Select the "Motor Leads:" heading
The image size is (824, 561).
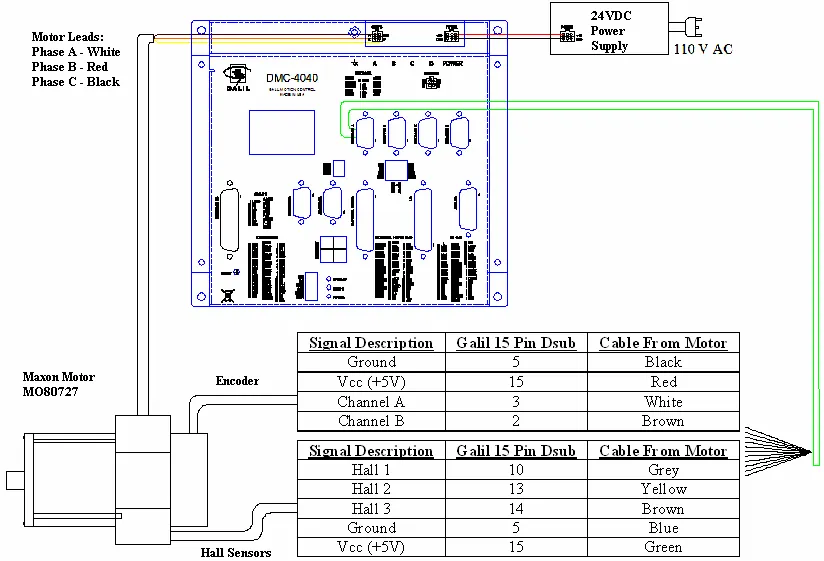pyautogui.click(x=68, y=37)
